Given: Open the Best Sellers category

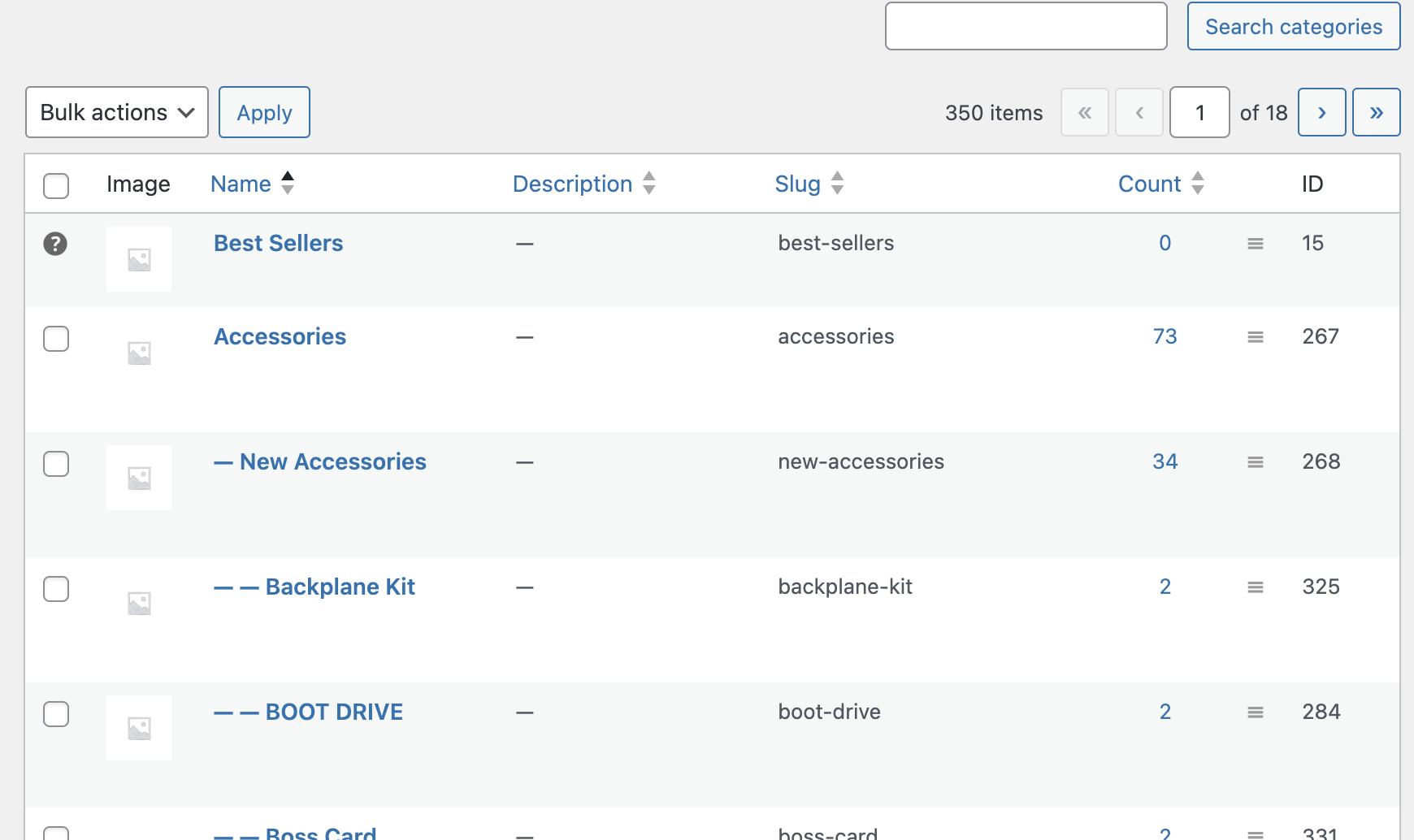Looking at the screenshot, I should 279,243.
